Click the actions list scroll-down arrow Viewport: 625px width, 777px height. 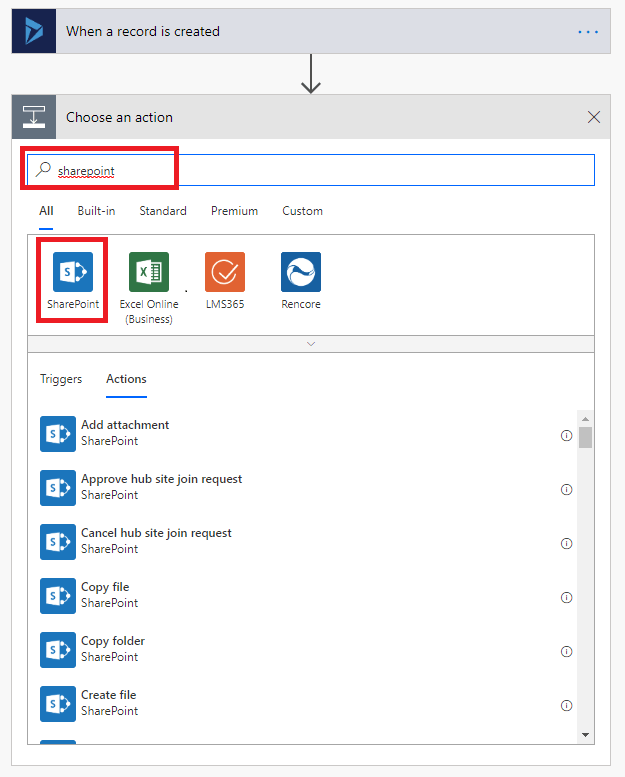(x=585, y=735)
